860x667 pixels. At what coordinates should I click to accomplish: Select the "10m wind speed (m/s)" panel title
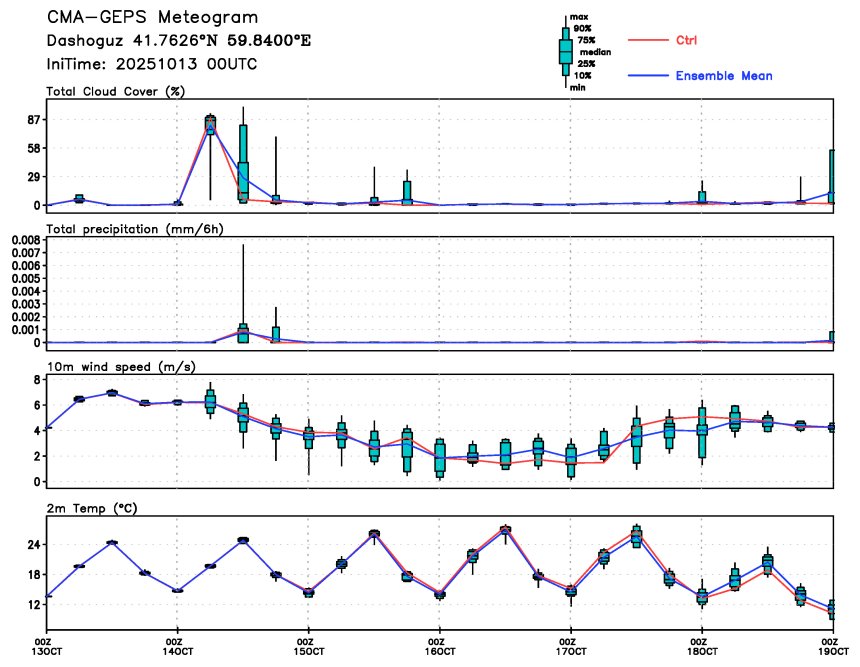(x=118, y=367)
